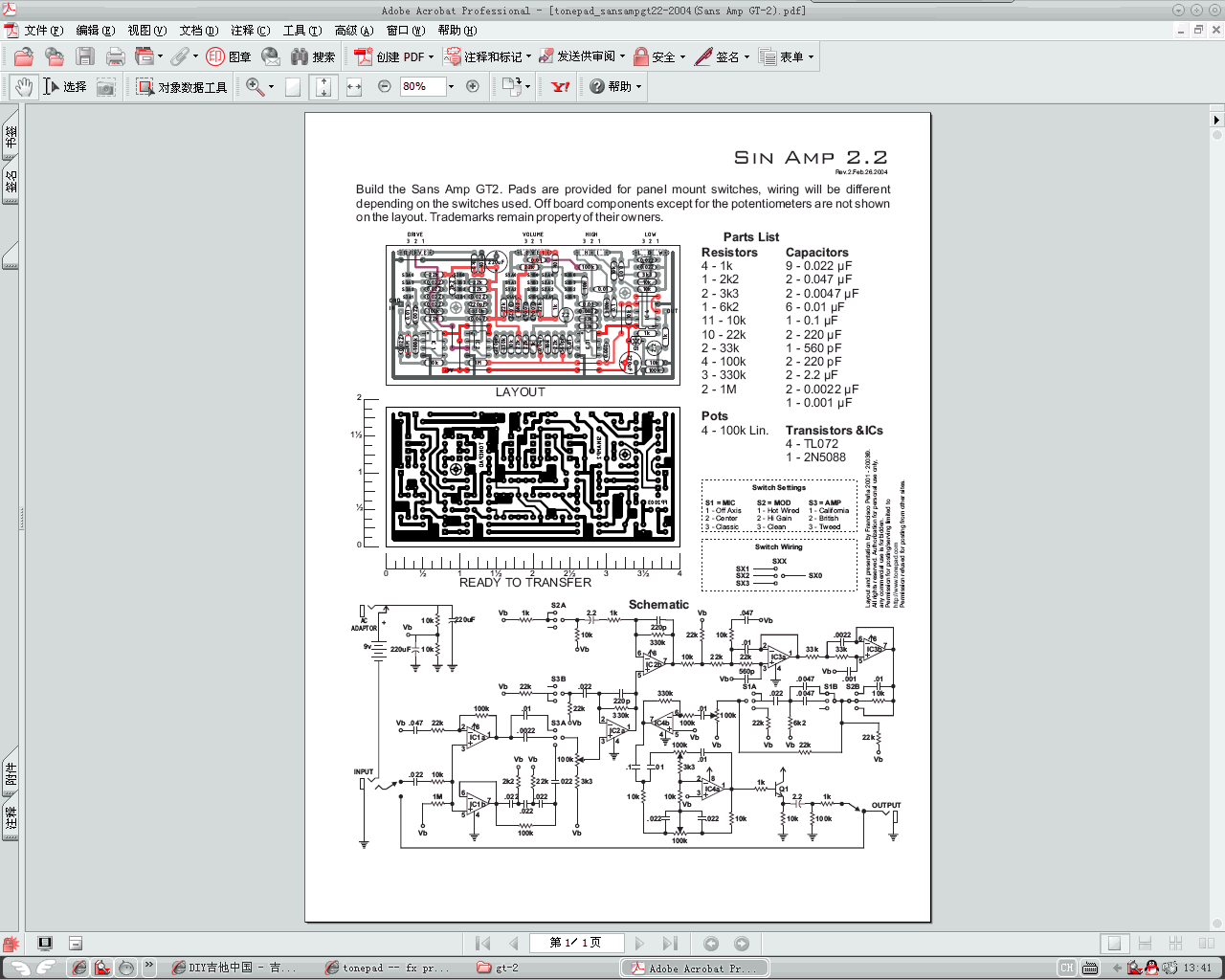Click the Last Page navigation button
1225x980 pixels.
tap(670, 944)
